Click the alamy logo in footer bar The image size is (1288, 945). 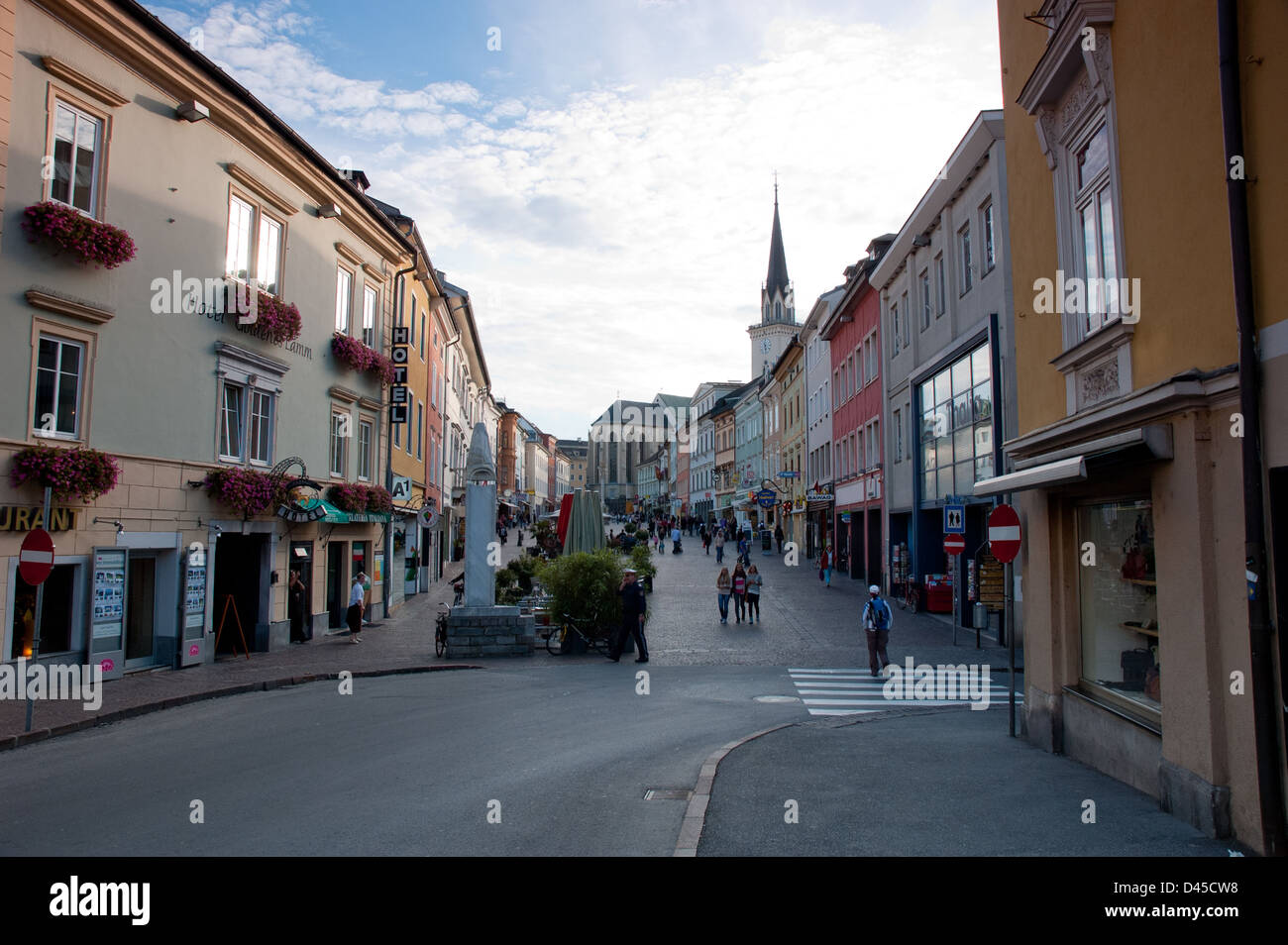(x=99, y=898)
